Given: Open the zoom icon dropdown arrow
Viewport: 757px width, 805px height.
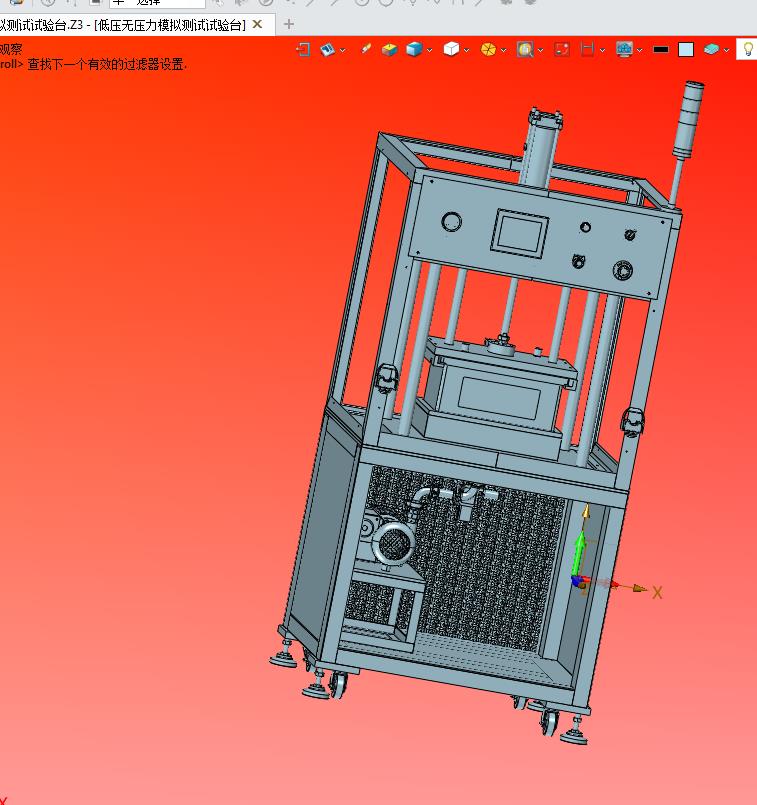Looking at the screenshot, I should pyautogui.click(x=540, y=50).
